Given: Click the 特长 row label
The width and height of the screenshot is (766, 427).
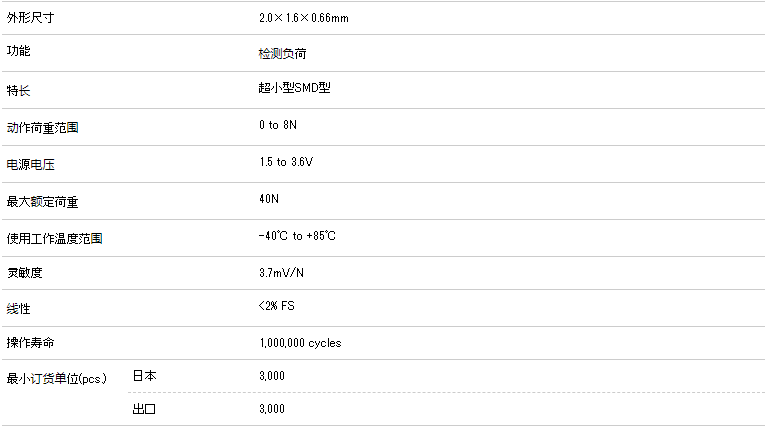Looking at the screenshot, I should click(18, 91).
